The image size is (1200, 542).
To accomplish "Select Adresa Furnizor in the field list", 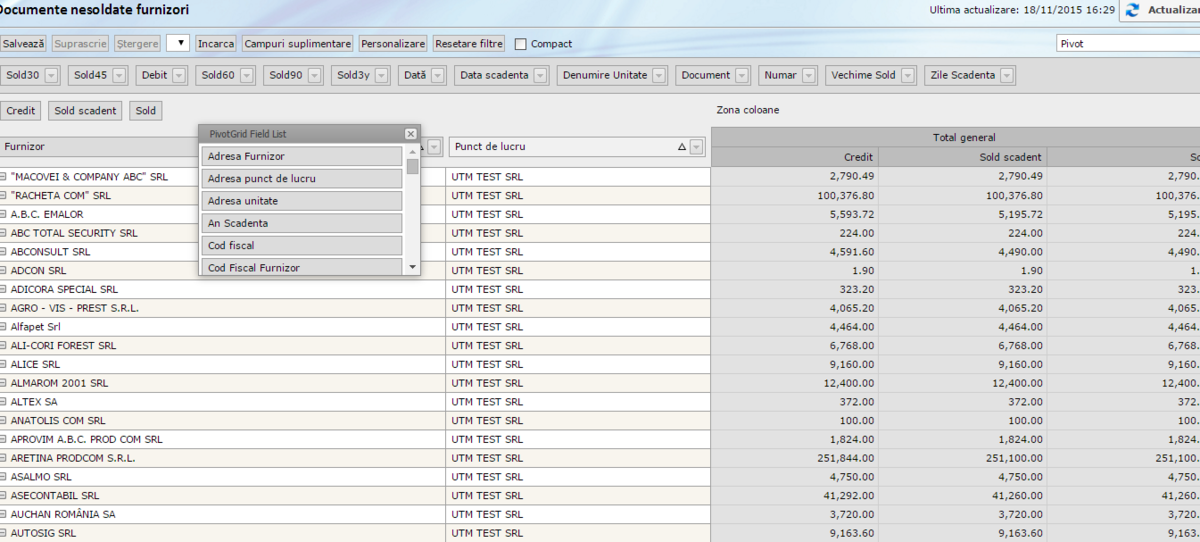I will (301, 157).
